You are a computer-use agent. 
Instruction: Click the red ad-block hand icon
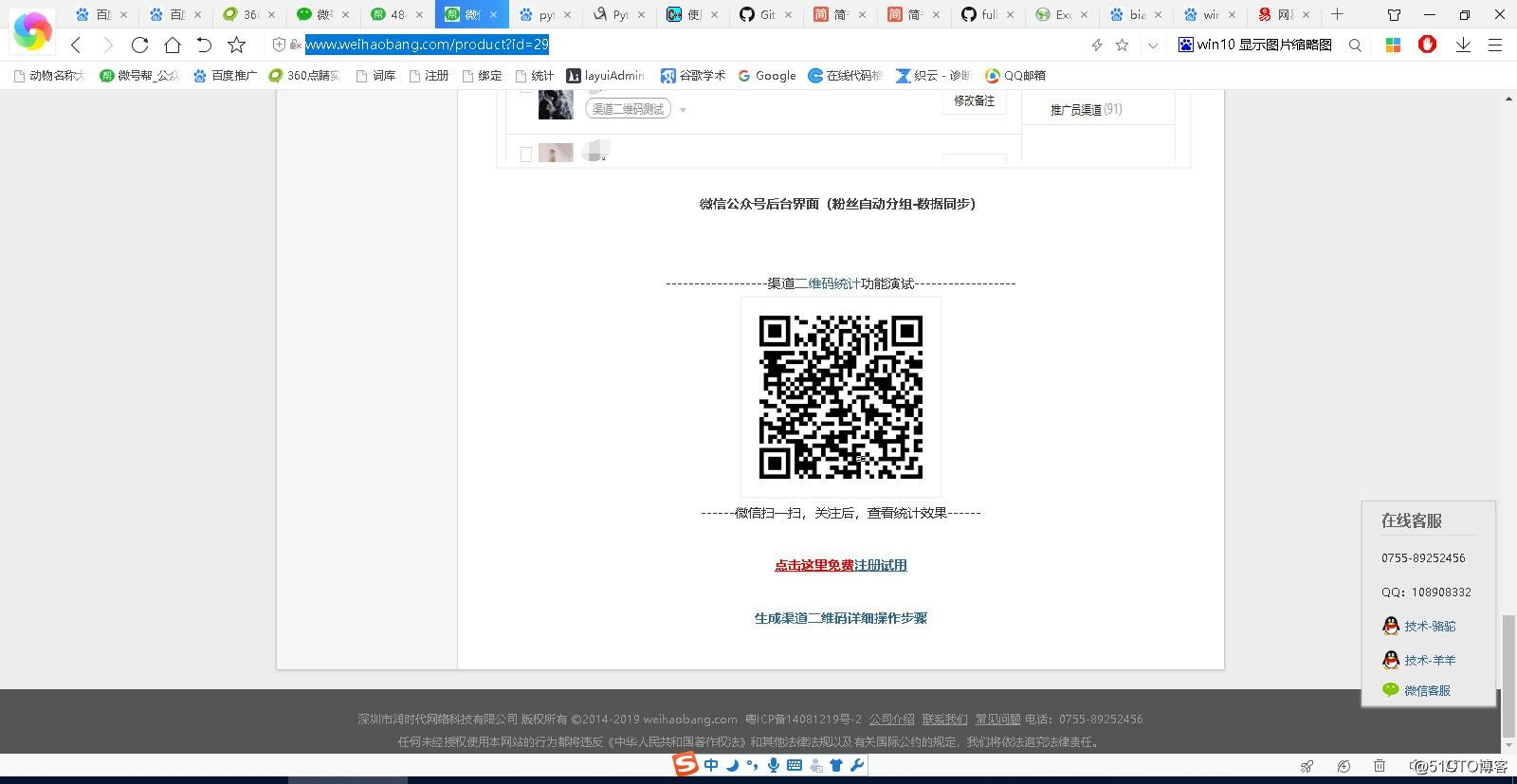click(x=1427, y=44)
